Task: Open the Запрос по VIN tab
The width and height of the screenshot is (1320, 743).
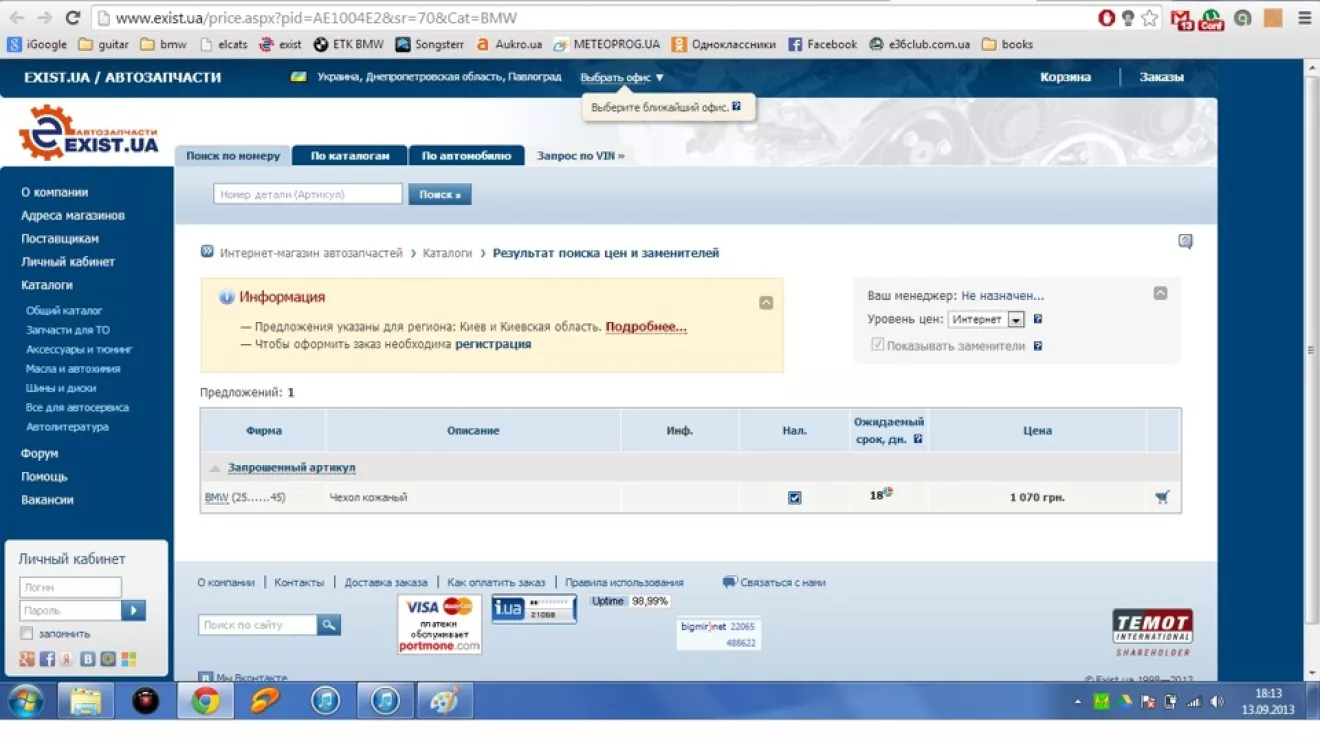Action: pyautogui.click(x=581, y=156)
